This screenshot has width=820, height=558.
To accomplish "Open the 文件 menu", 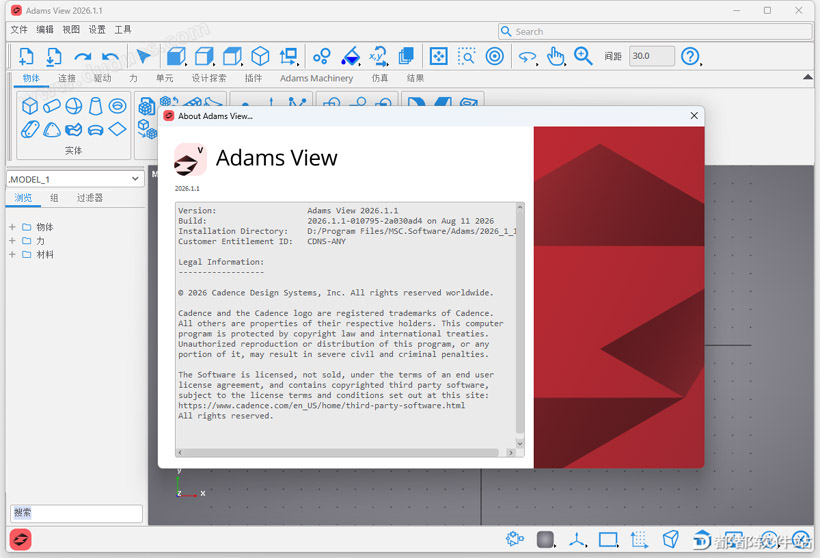I will pos(19,30).
